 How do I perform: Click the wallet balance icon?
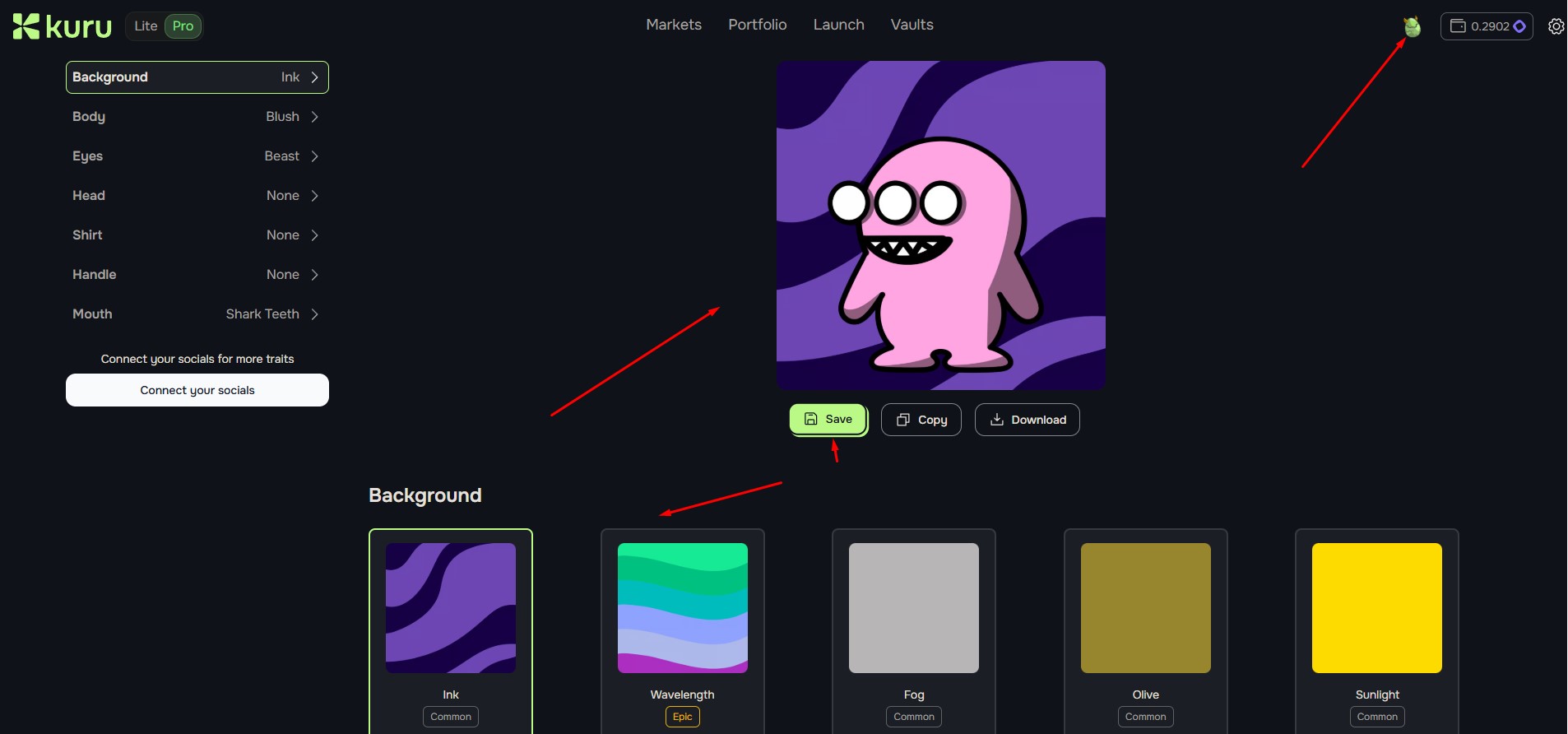point(1458,26)
